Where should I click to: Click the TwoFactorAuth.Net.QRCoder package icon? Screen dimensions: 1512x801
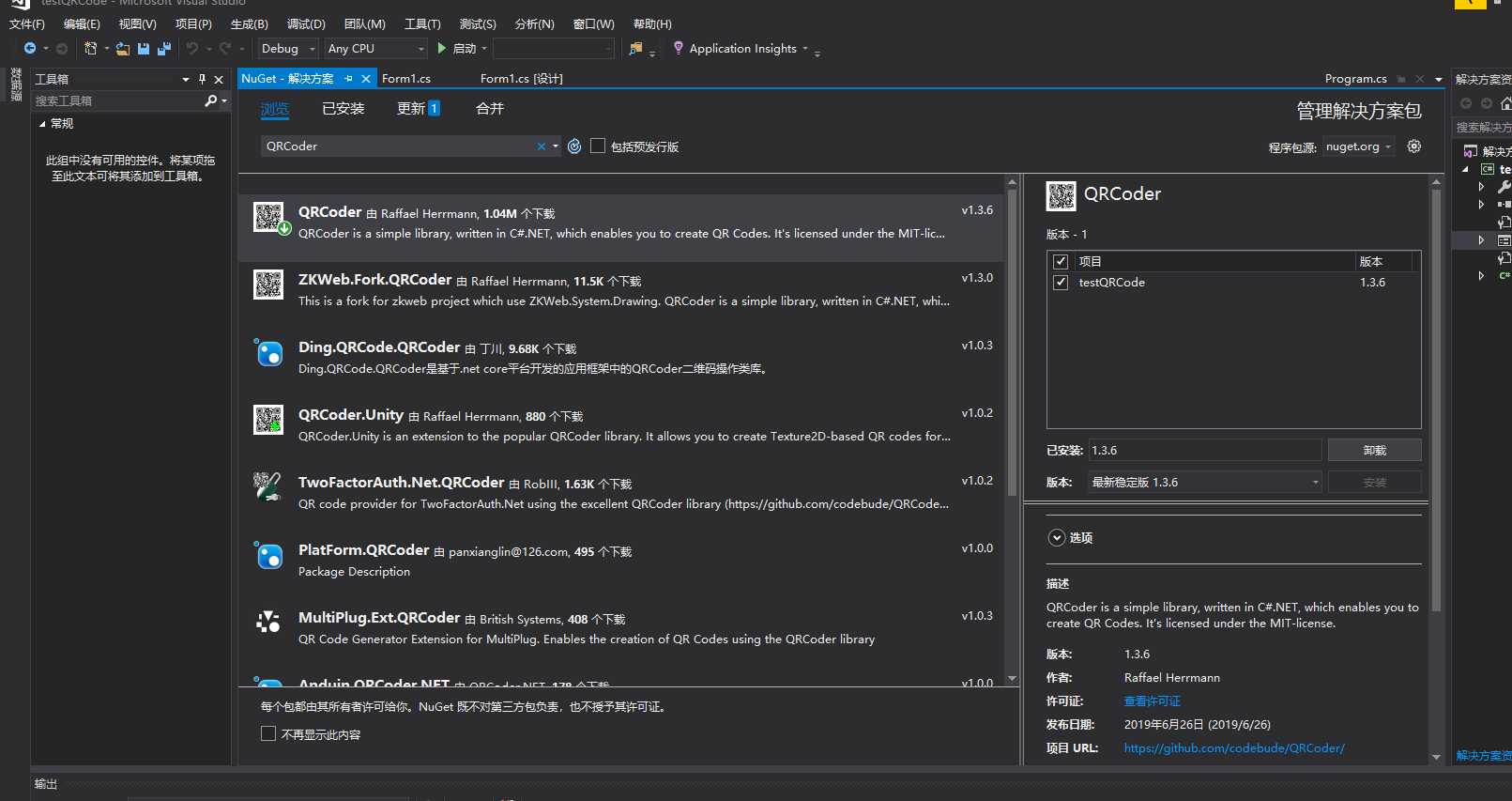(268, 487)
